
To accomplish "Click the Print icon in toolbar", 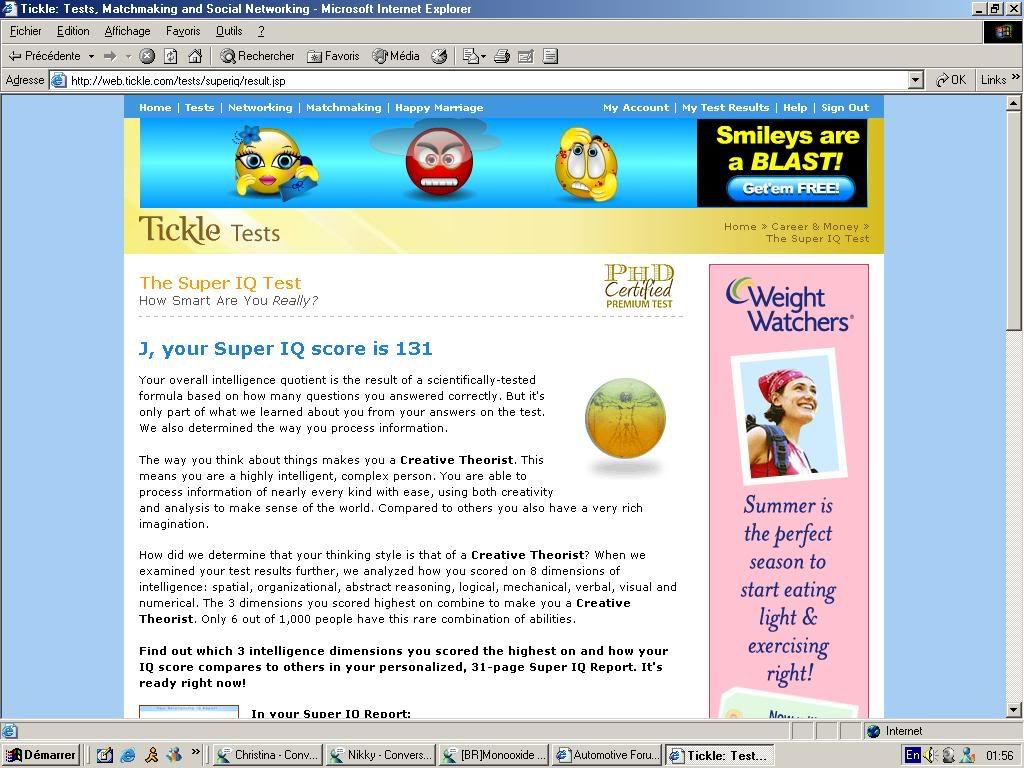I will pyautogui.click(x=502, y=56).
